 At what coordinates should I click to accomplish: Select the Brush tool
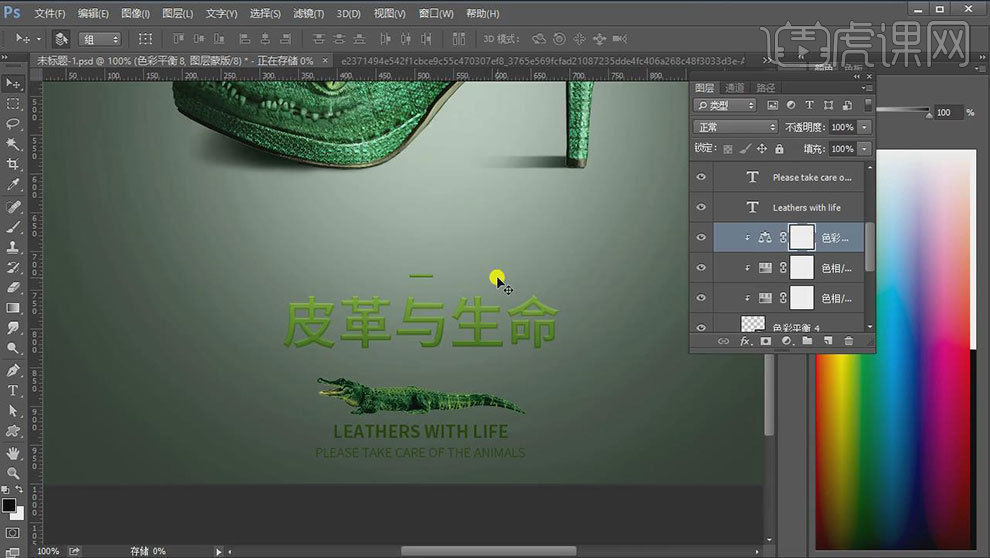[x=13, y=227]
